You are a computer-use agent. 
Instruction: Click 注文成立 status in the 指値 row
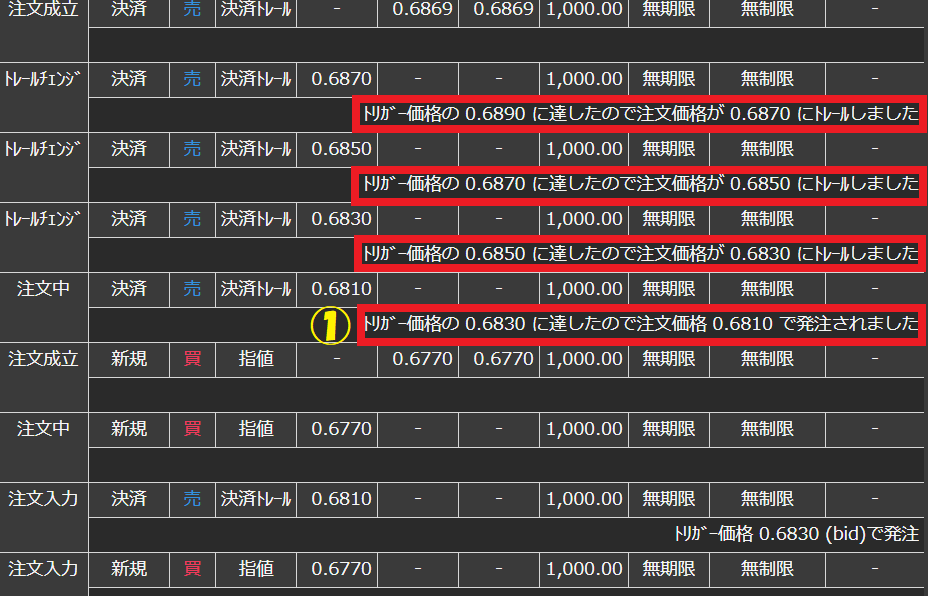(43, 359)
